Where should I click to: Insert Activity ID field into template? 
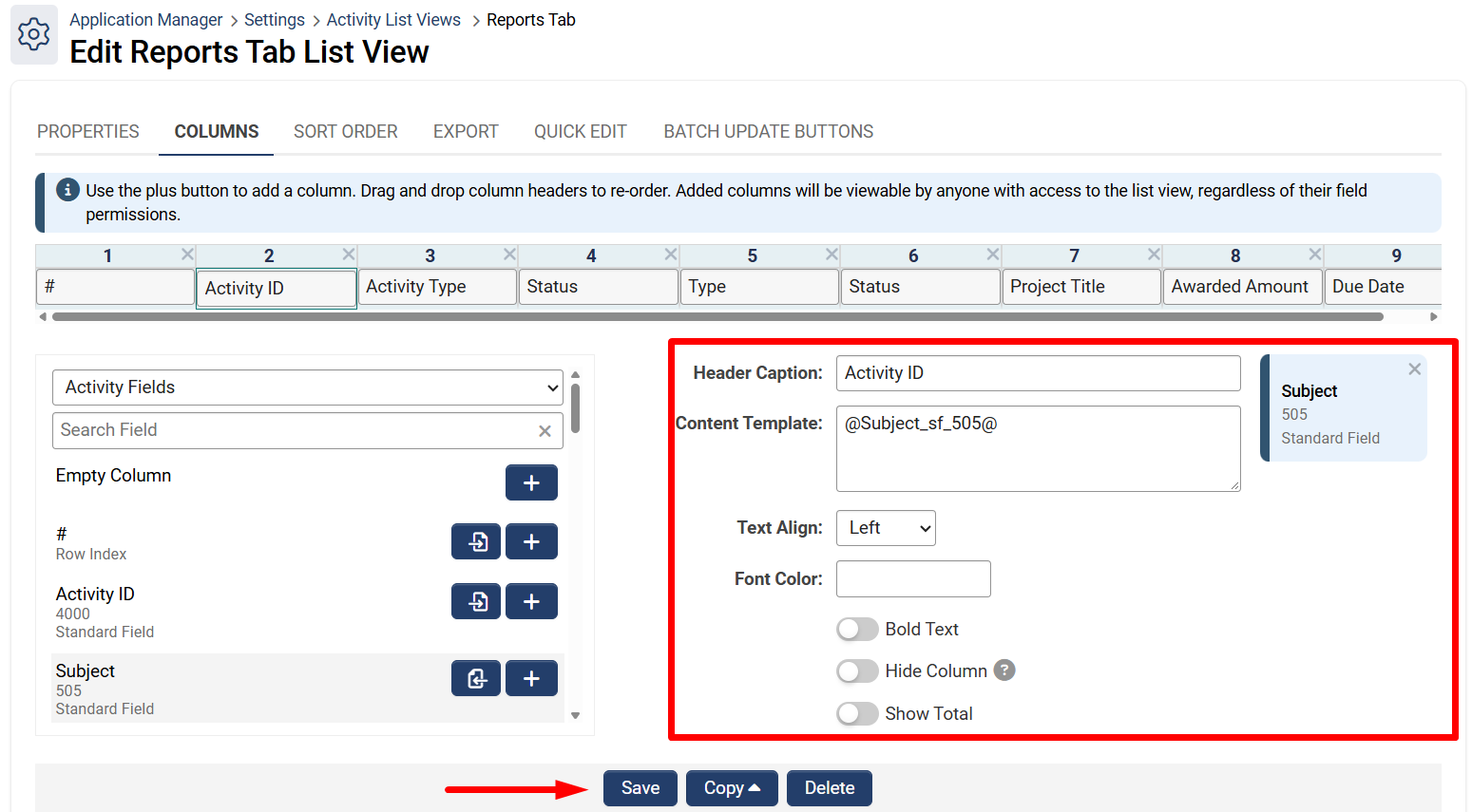click(x=476, y=601)
